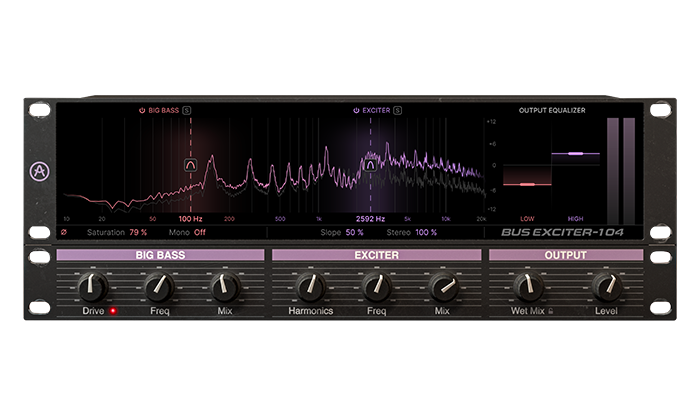Click the Arturia logo icon

[40, 171]
